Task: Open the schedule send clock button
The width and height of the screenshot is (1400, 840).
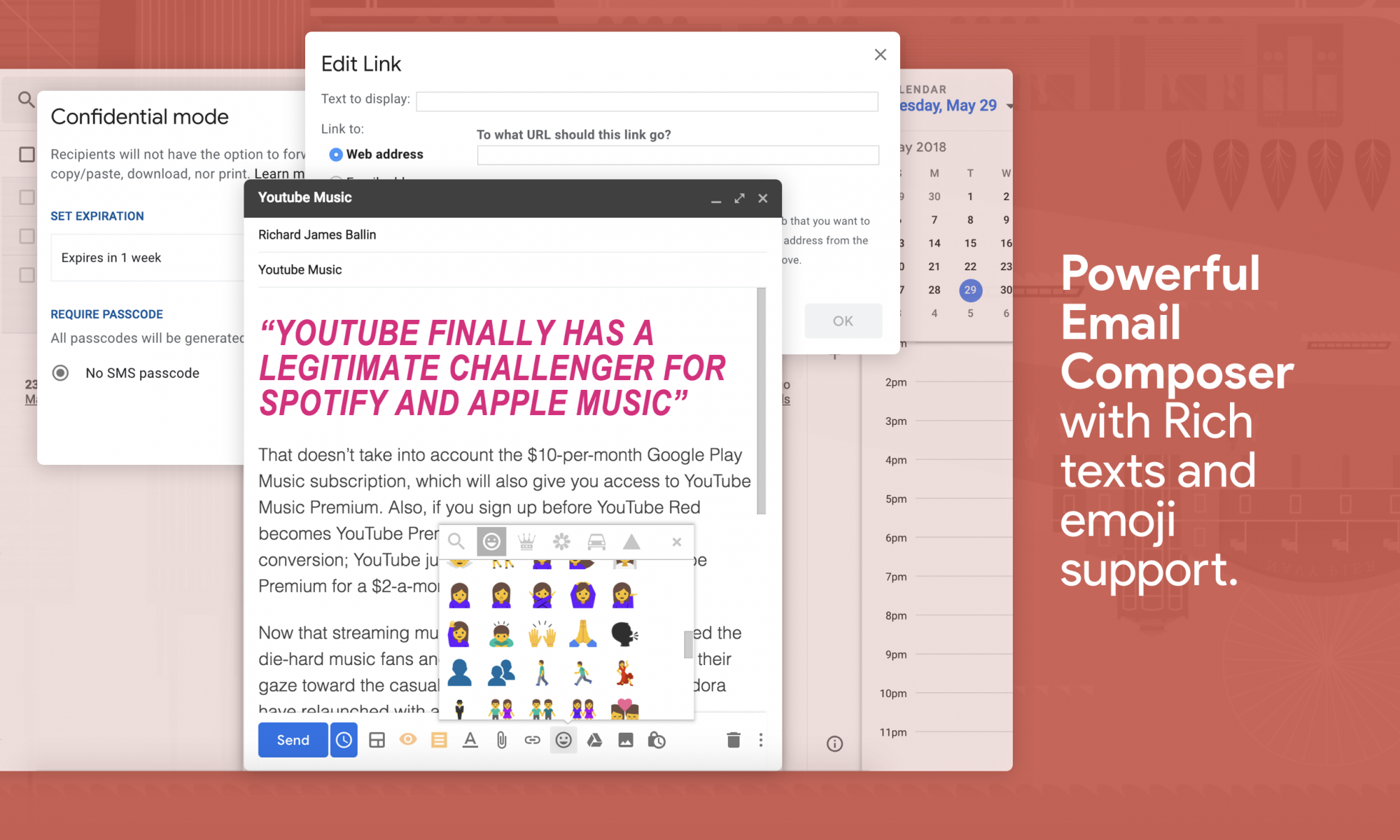Action: 344,740
